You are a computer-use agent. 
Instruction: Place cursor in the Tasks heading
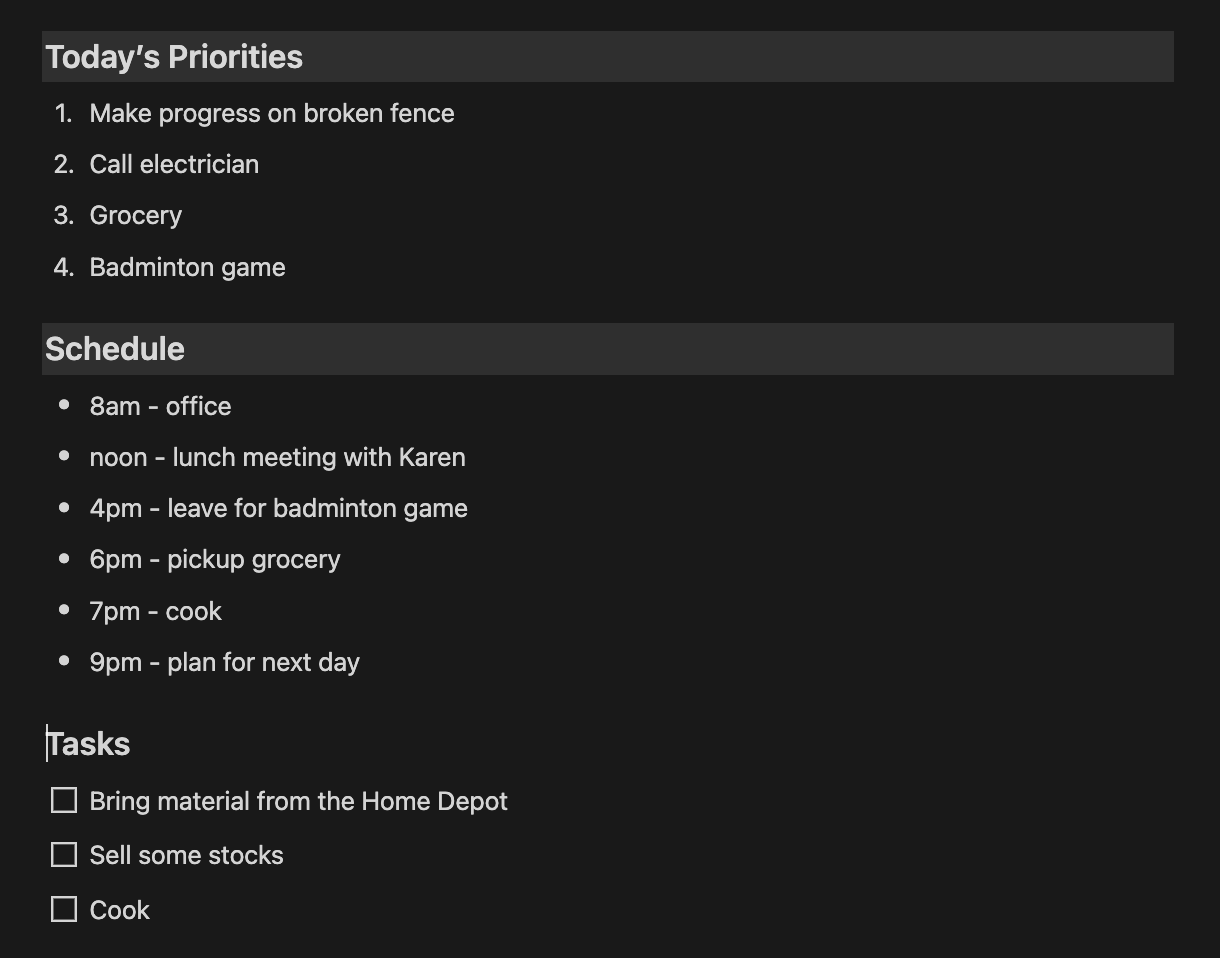pos(89,744)
